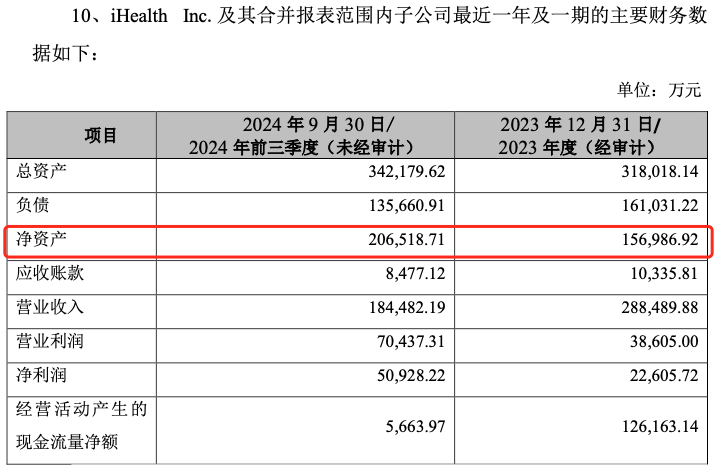
Task: Click the '净利润' row label
Action: click(x=39, y=376)
